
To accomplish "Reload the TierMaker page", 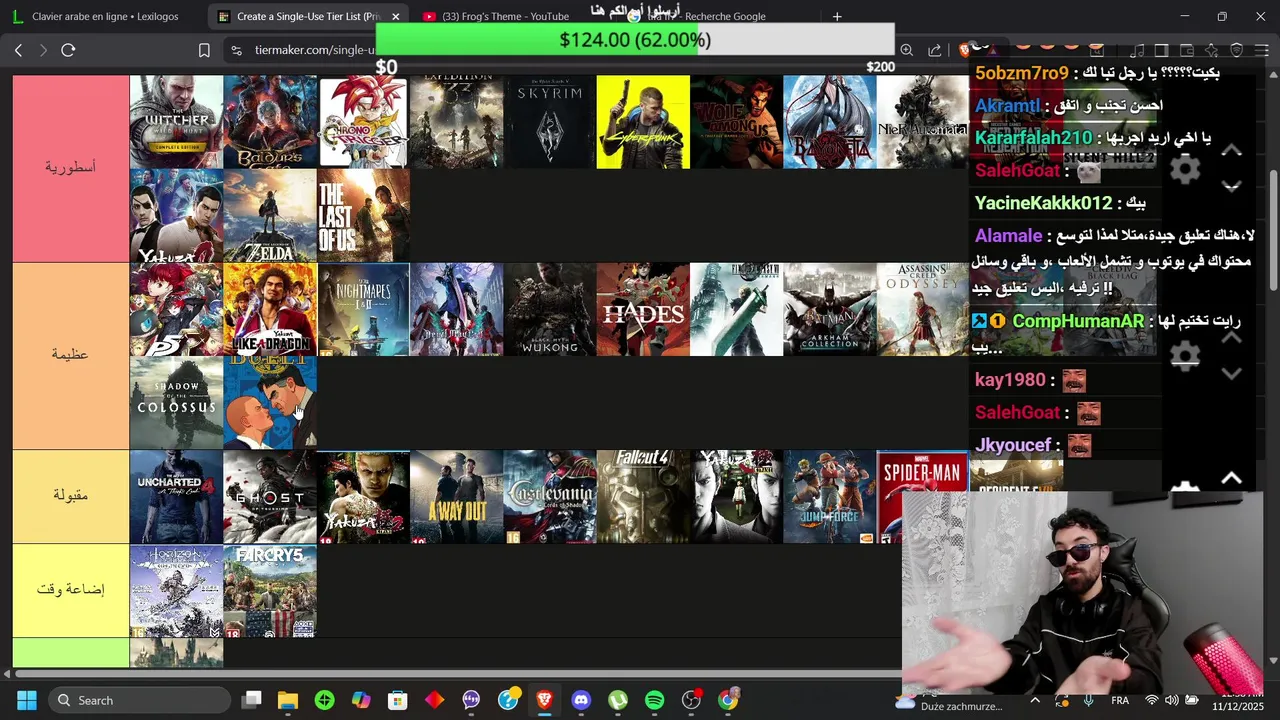I will [68, 50].
